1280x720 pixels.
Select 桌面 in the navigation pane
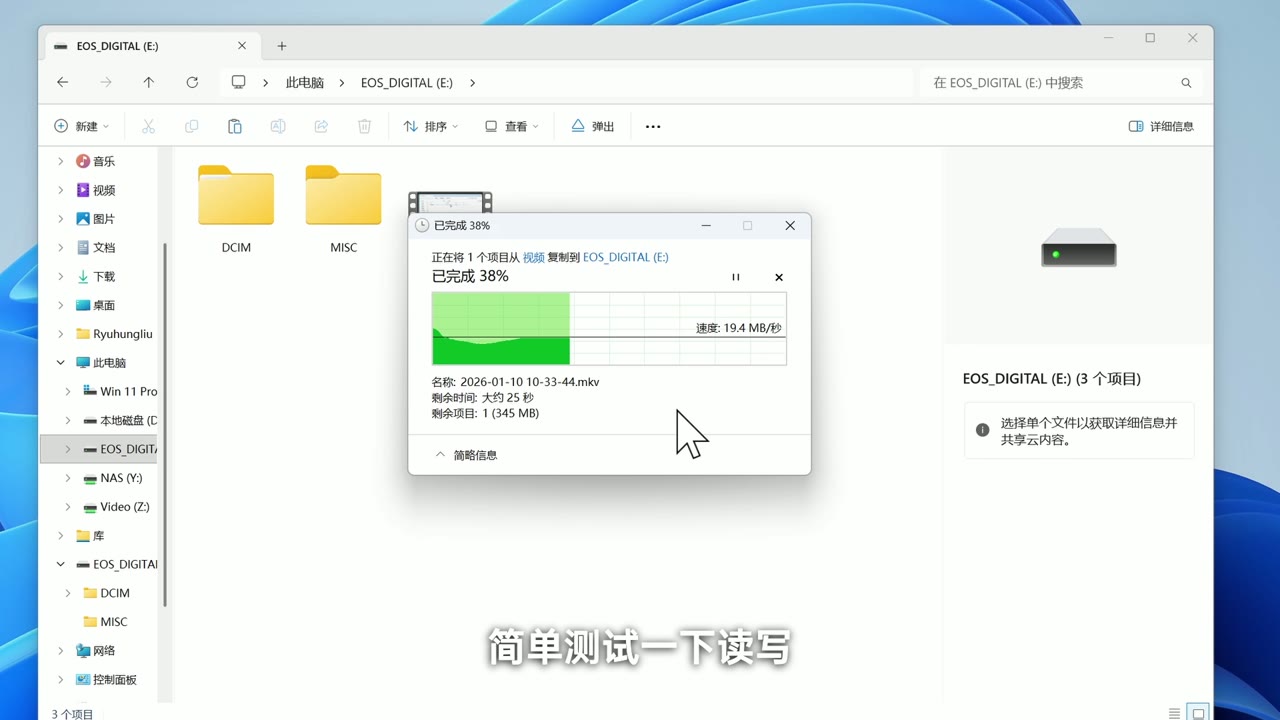pyautogui.click(x=104, y=305)
